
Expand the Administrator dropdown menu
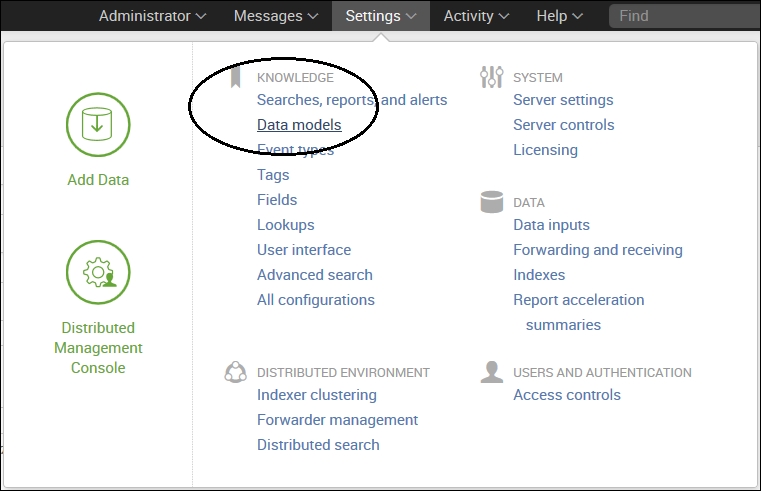[152, 16]
